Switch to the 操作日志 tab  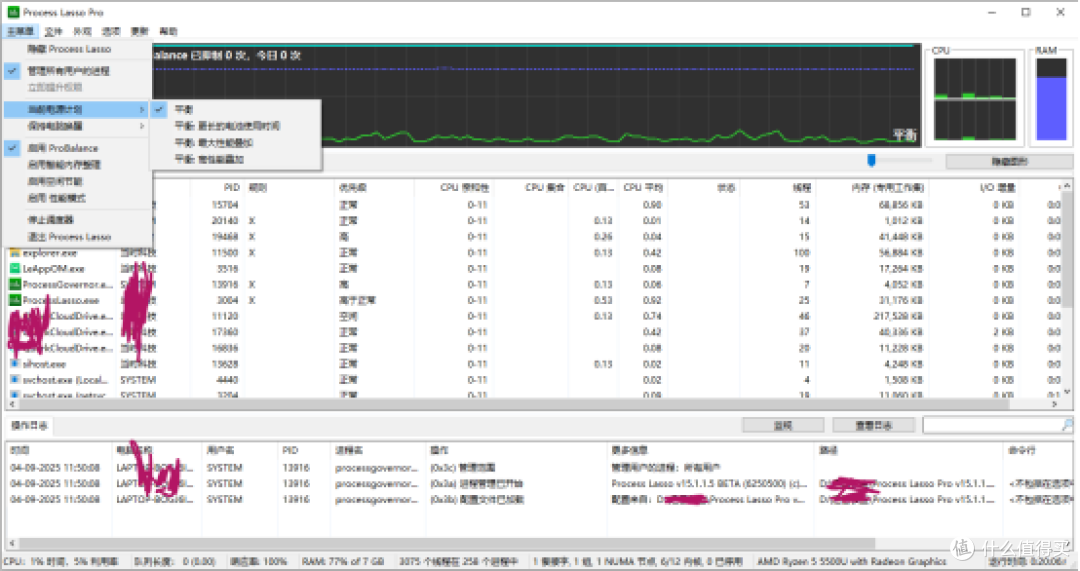pyautogui.click(x=30, y=426)
